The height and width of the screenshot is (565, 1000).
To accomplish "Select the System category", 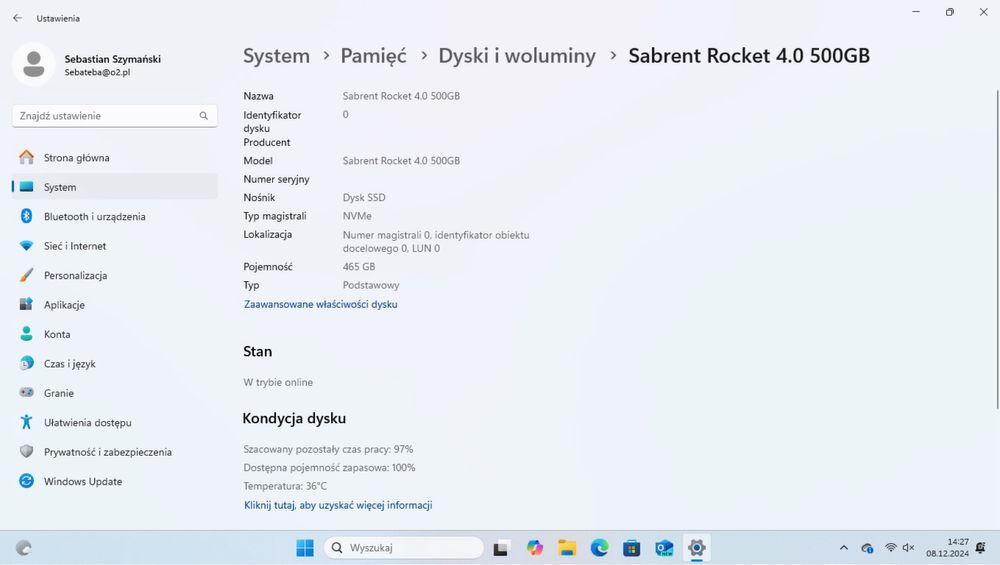I will click(115, 187).
